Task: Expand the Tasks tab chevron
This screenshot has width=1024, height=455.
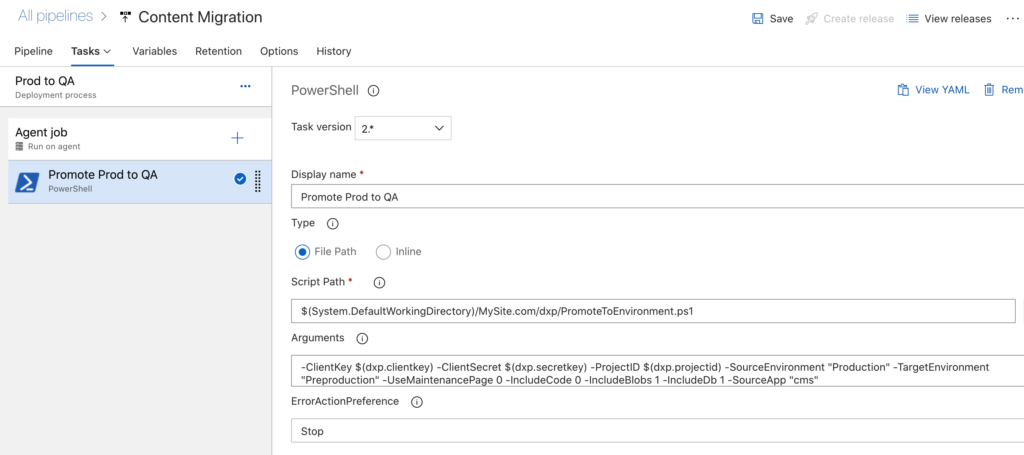Action: 107,52
